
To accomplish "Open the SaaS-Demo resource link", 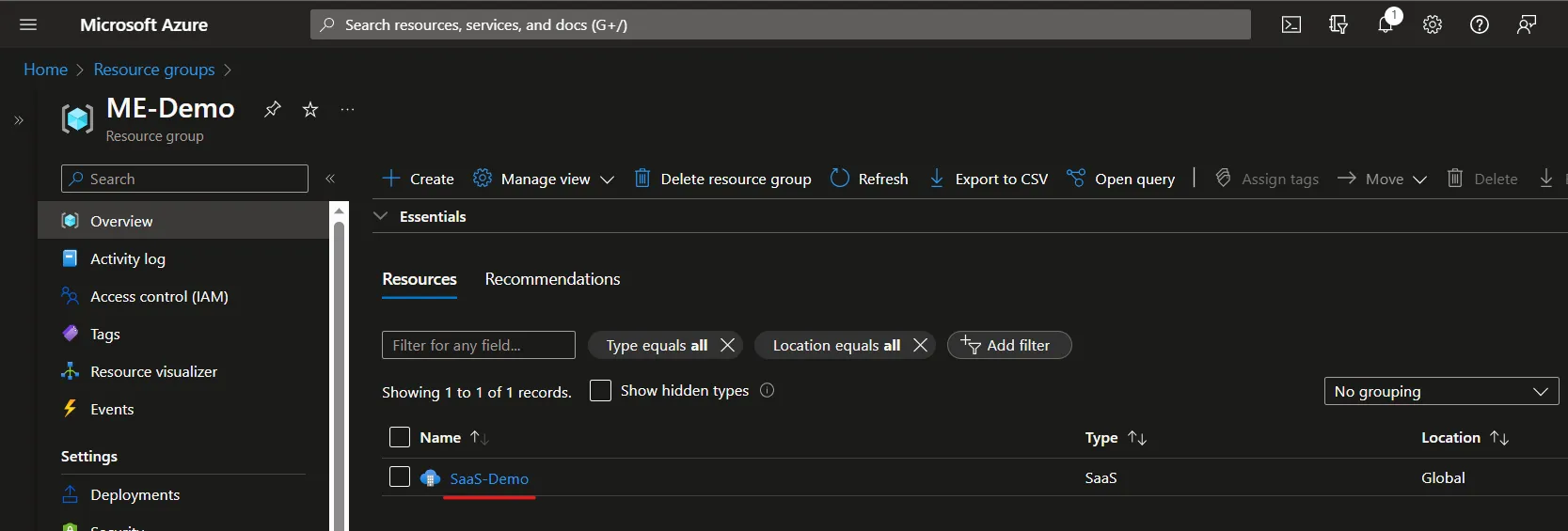I will click(x=489, y=478).
